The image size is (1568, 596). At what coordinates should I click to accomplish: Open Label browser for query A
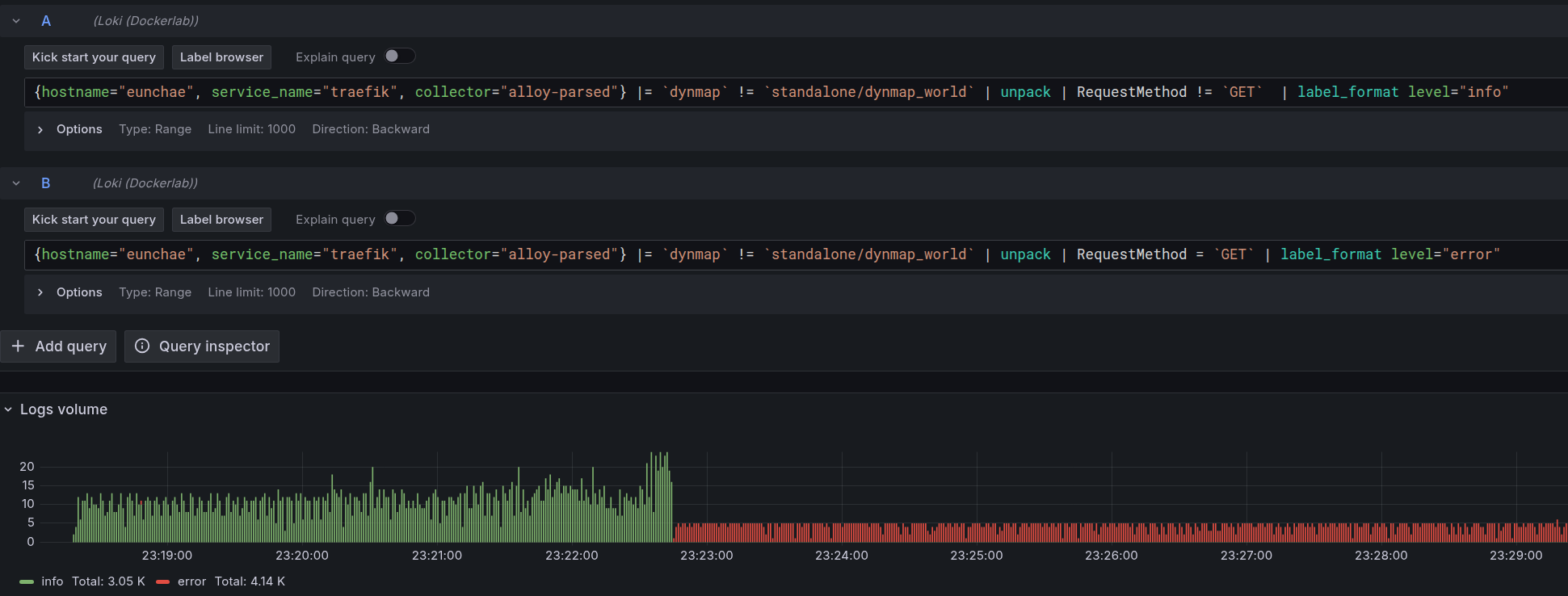coord(221,57)
